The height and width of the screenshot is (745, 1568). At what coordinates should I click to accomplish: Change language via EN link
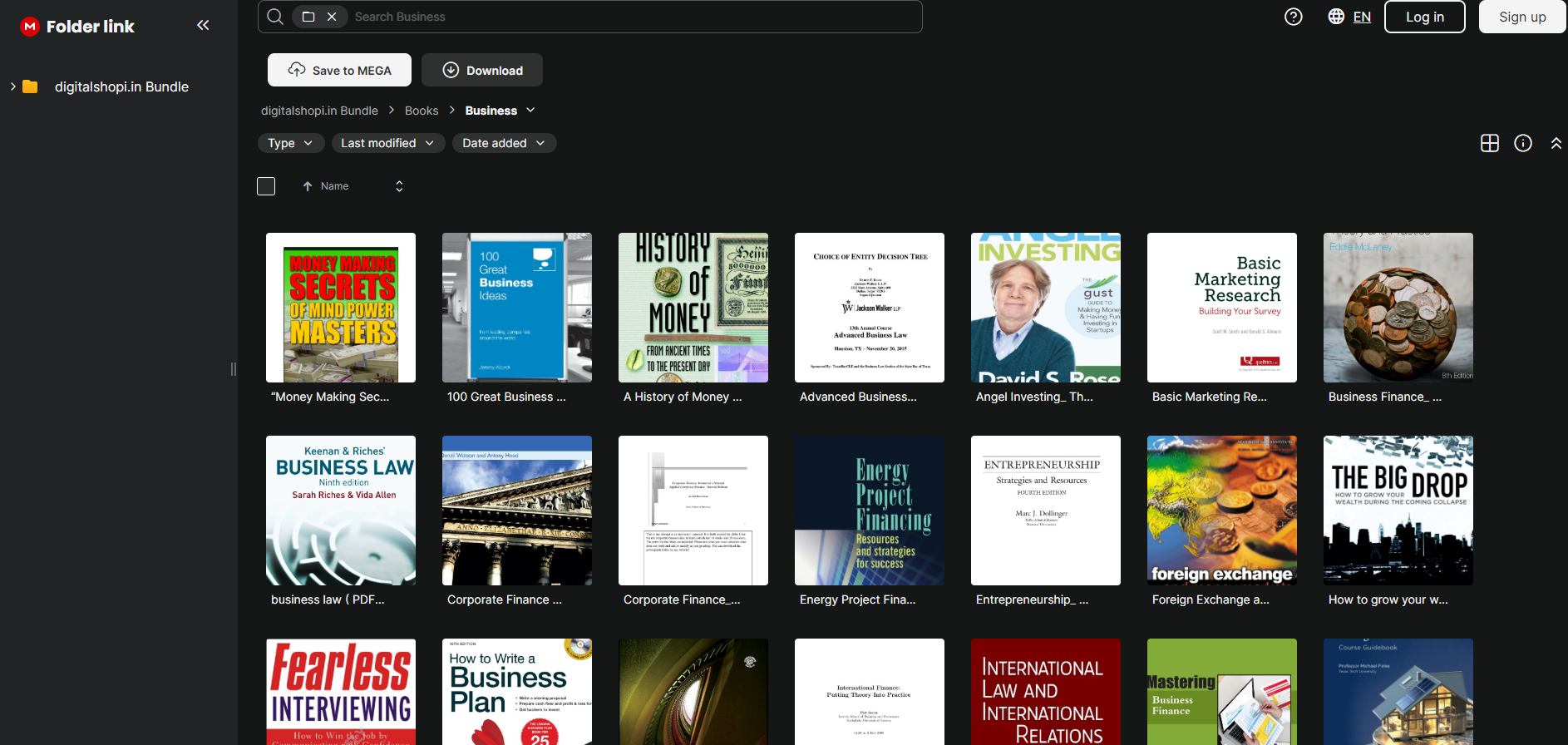pos(1362,17)
